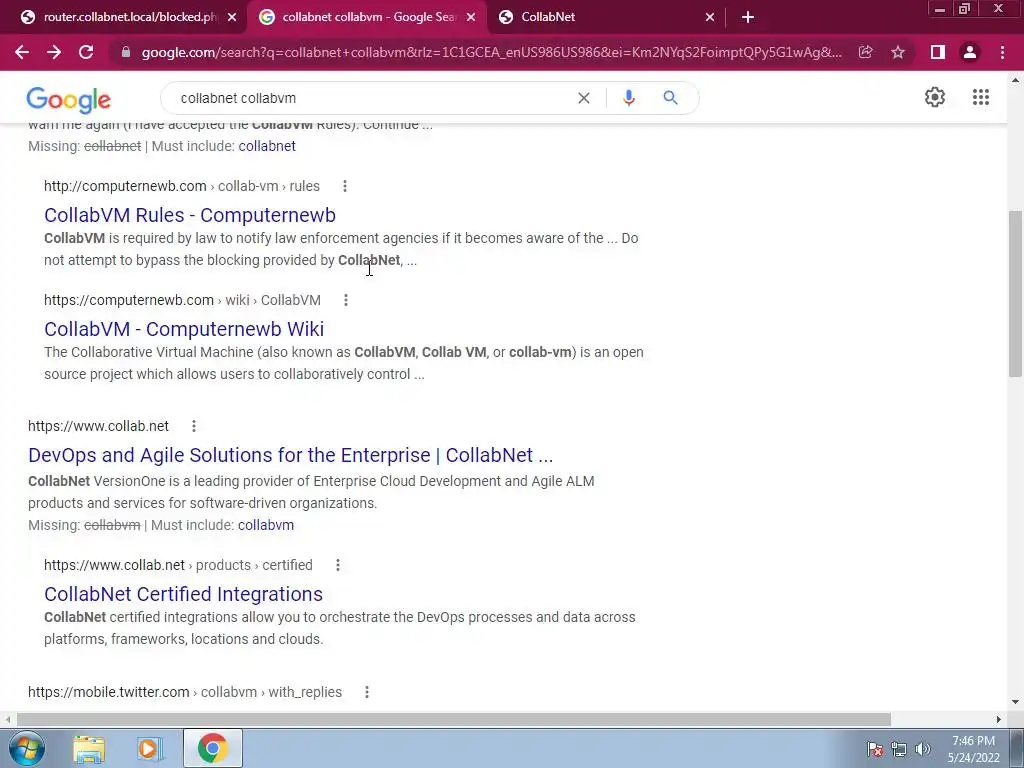Click the vertical scrollbar thumb
Screen dimensions: 1024x768
[x=1015, y=294]
